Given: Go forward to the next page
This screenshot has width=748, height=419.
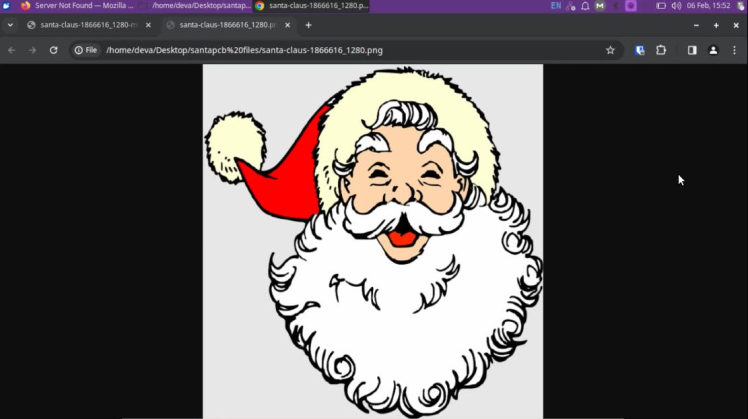Looking at the screenshot, I should (32, 50).
